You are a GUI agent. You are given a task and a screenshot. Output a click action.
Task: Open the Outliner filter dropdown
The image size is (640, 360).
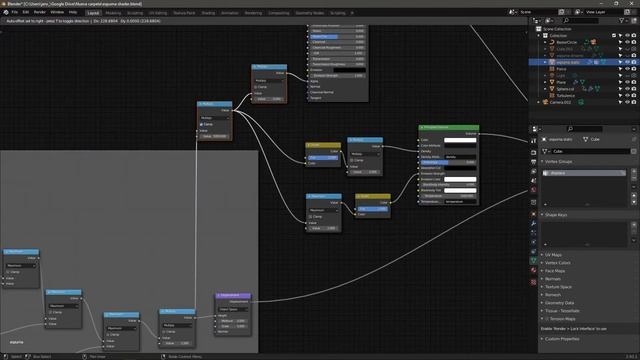click(x=623, y=20)
